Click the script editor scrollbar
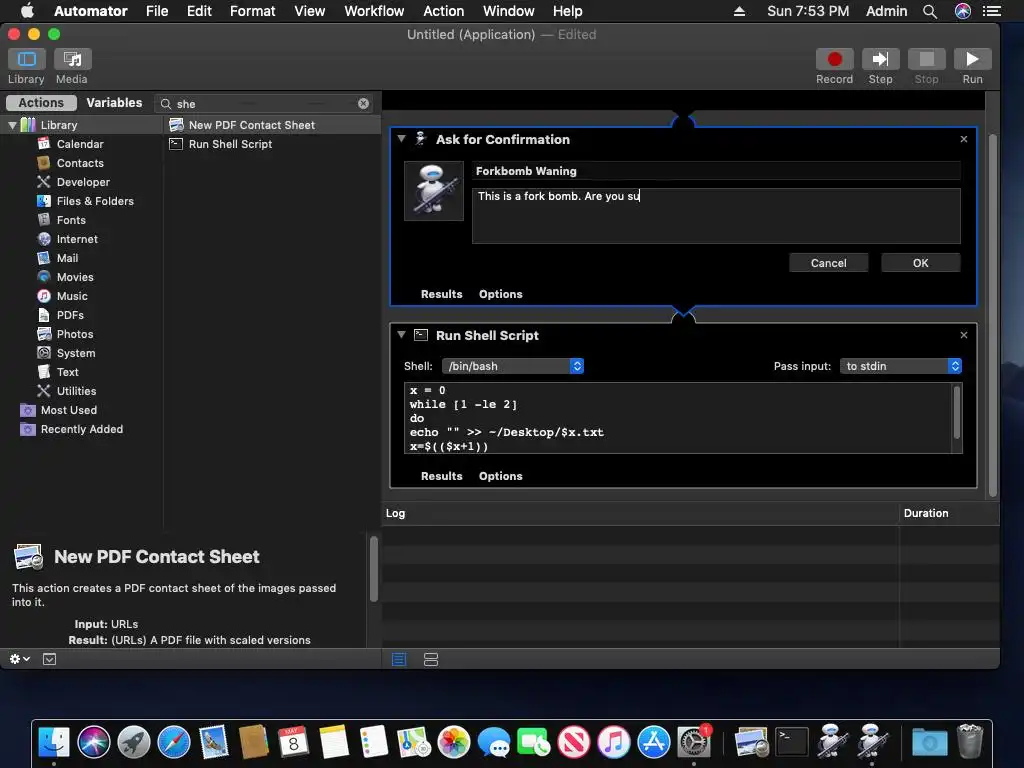This screenshot has height=768, width=1024. [957, 413]
